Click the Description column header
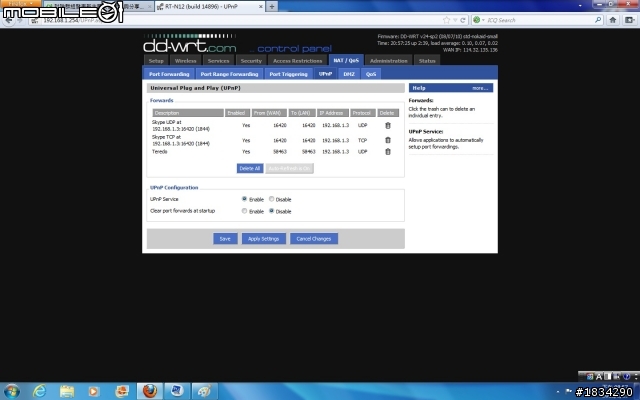This screenshot has width=640, height=400. [x=188, y=113]
